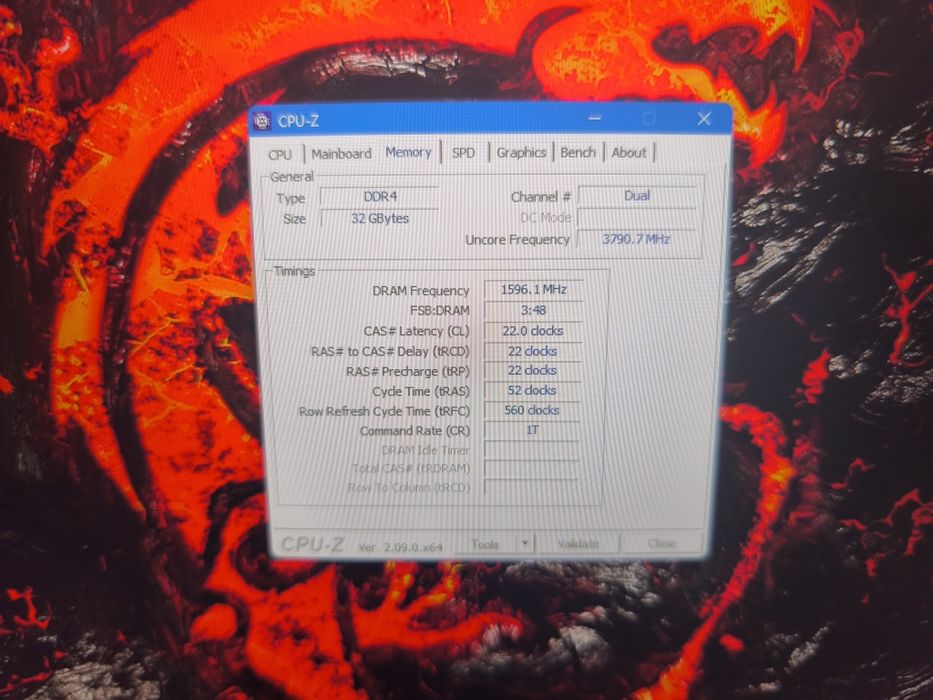Viewport: 933px width, 700px height.
Task: Click the Uncore Frequency label
Action: point(517,239)
